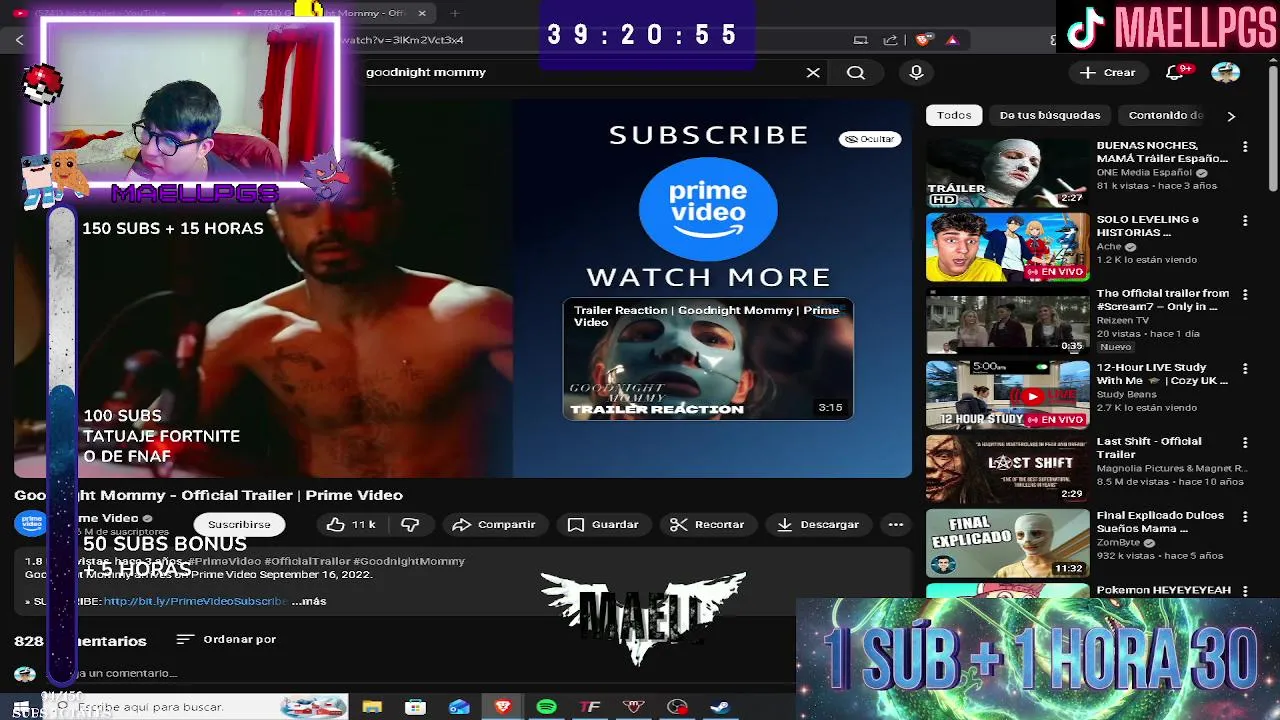This screenshot has height=720, width=1280.
Task: Select the De tus búsquedas chip
Action: pyautogui.click(x=1050, y=115)
